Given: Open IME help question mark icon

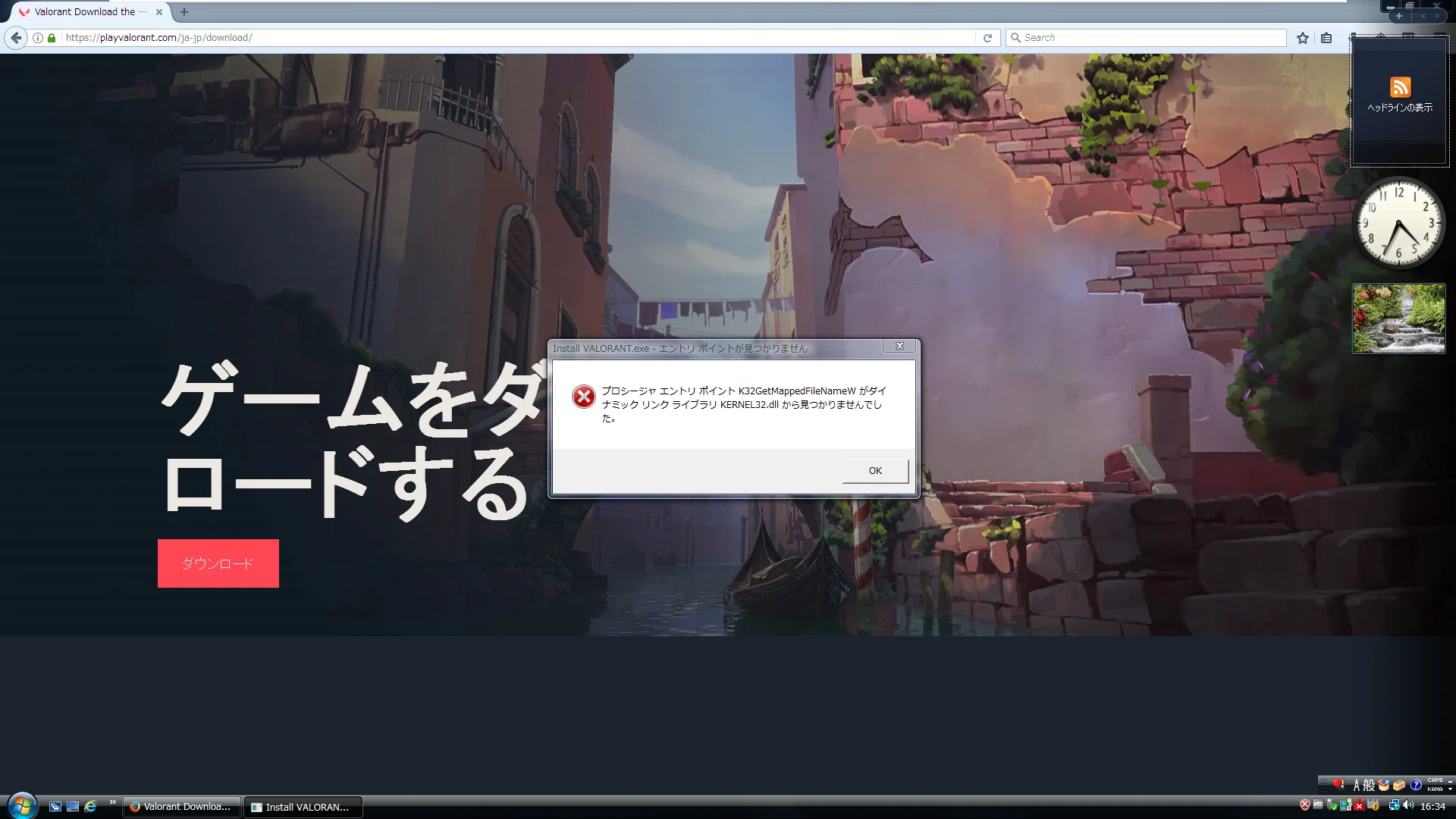Looking at the screenshot, I should 1416,785.
